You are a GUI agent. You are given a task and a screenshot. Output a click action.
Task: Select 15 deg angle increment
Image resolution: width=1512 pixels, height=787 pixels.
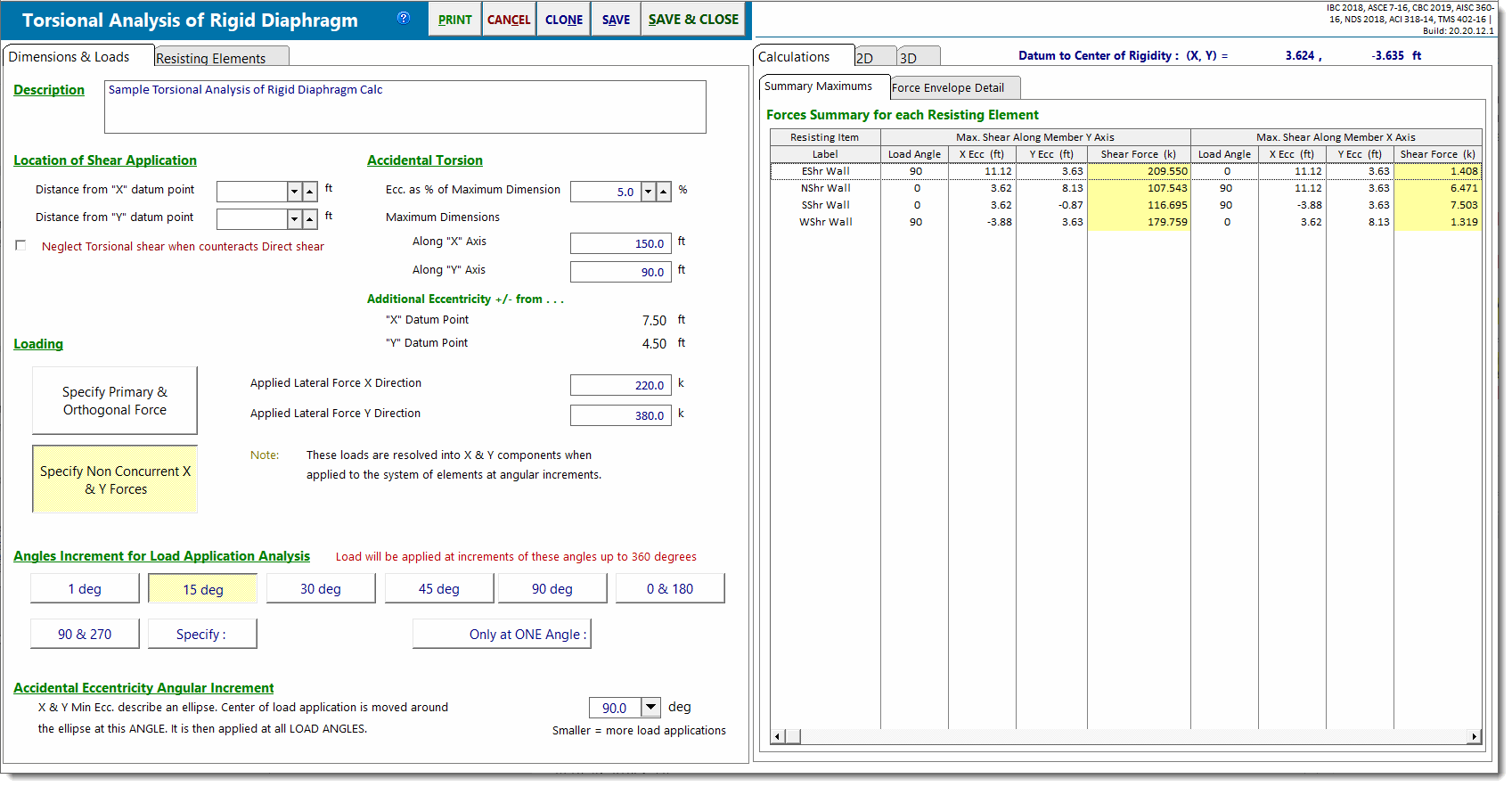(203, 589)
